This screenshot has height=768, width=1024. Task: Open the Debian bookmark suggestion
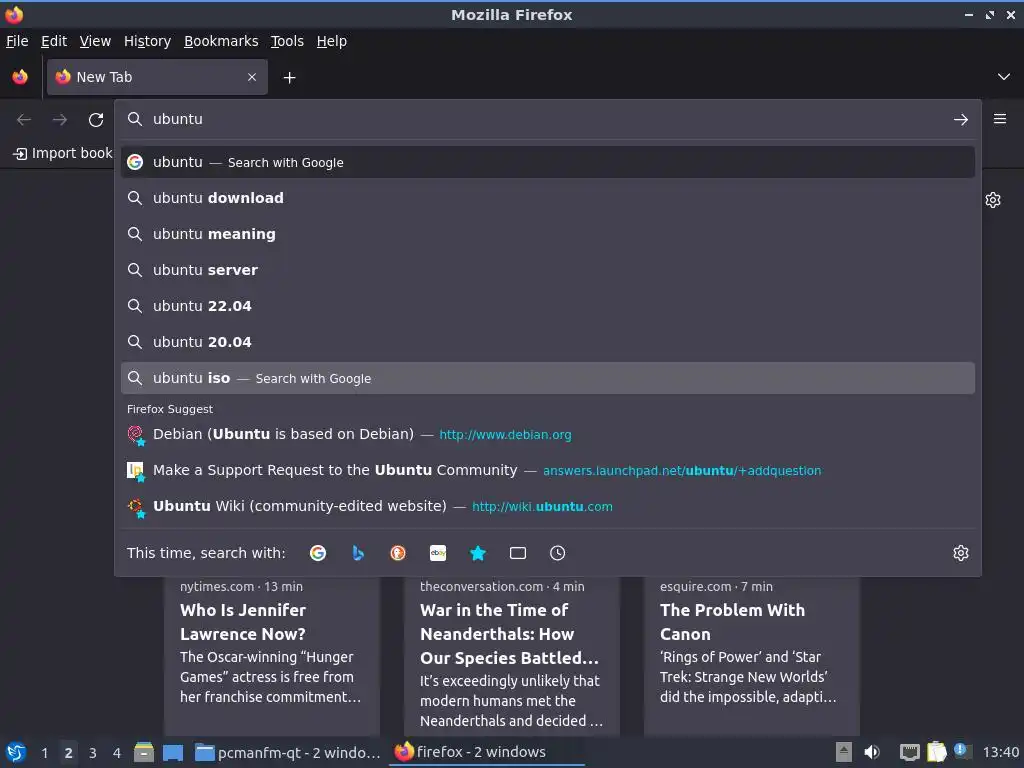point(547,434)
